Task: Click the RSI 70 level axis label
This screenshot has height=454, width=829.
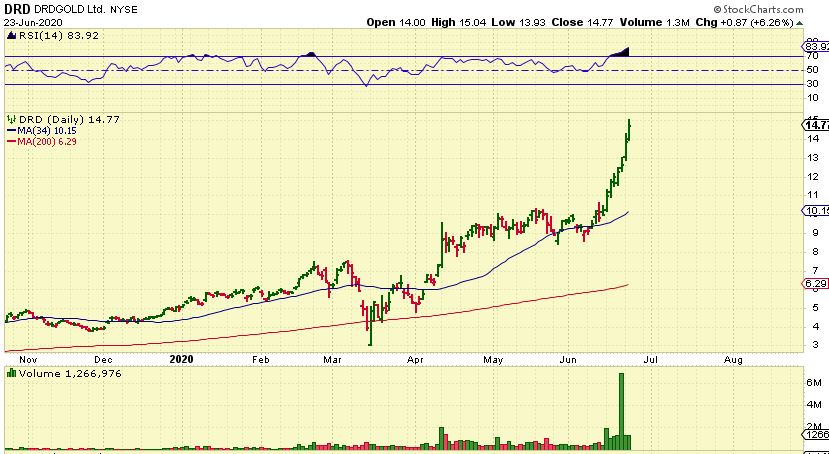Action: (813, 56)
